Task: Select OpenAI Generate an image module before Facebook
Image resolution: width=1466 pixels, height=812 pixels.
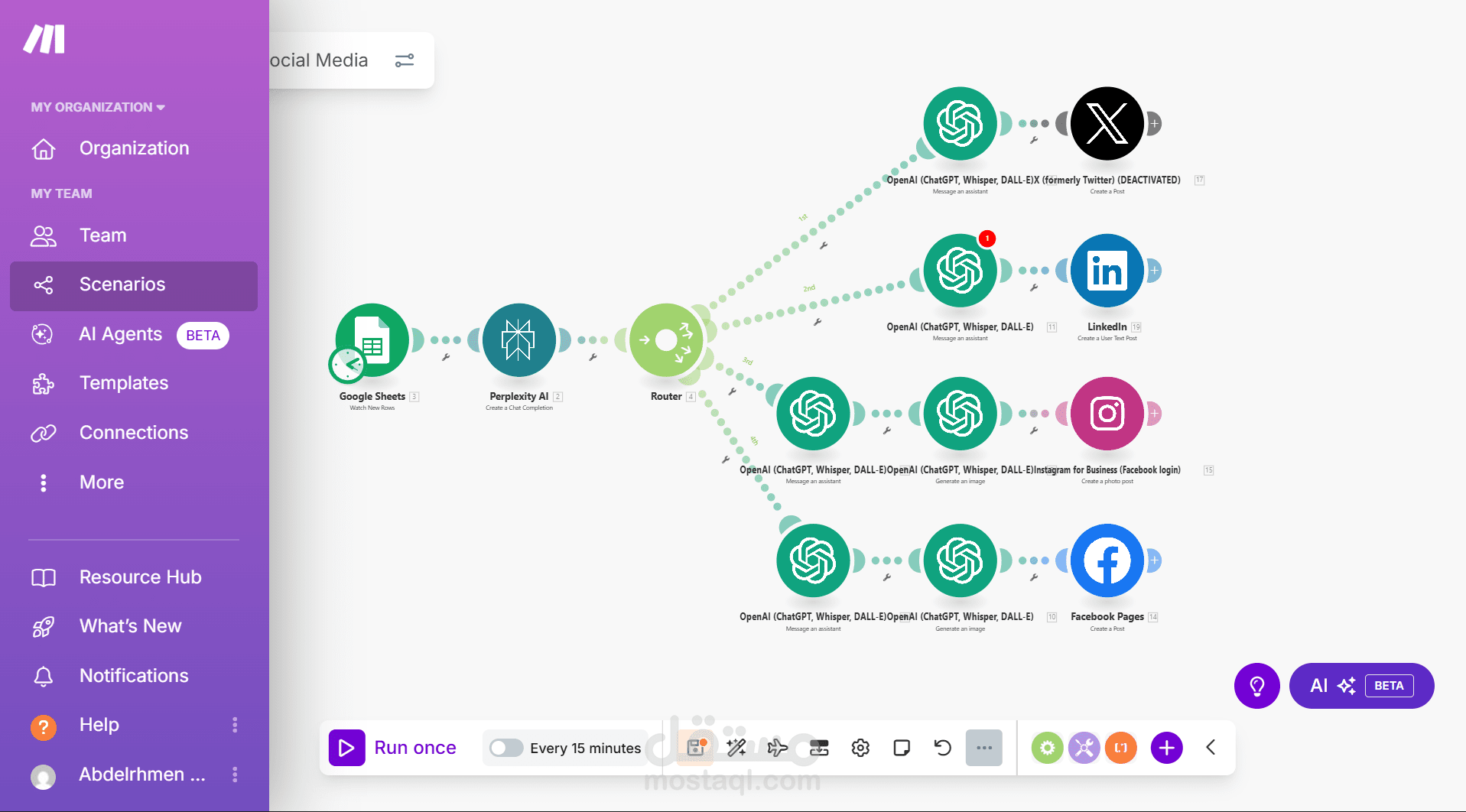Action: pyautogui.click(x=960, y=560)
